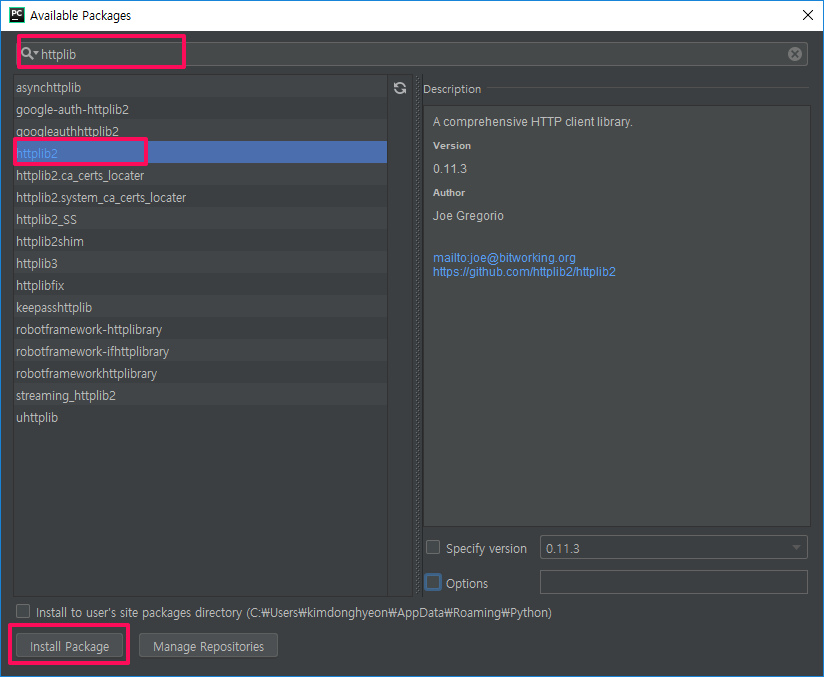Clear the search field with X icon
The height and width of the screenshot is (677, 824).
click(795, 54)
